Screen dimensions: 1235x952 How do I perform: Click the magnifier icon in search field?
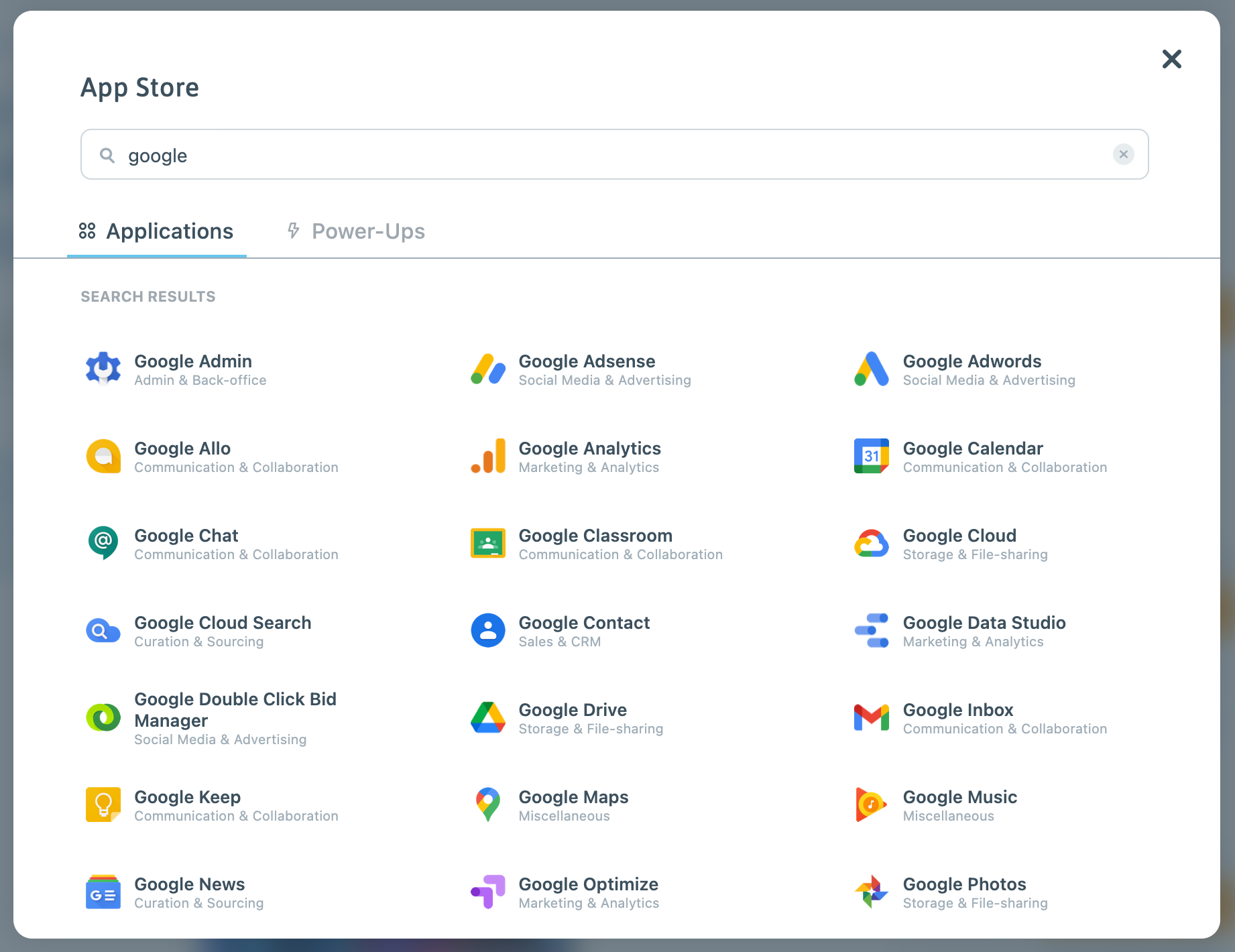pyautogui.click(x=107, y=156)
